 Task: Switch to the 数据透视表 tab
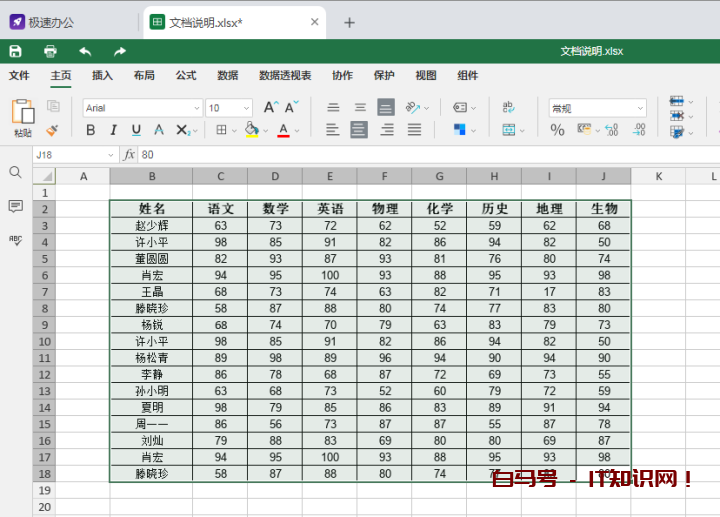click(285, 75)
